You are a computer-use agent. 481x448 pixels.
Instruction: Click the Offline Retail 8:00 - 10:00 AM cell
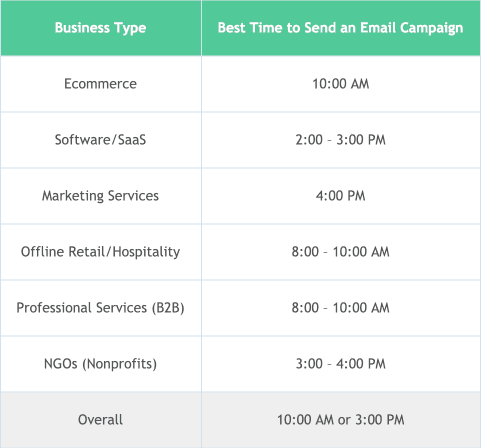click(x=341, y=252)
